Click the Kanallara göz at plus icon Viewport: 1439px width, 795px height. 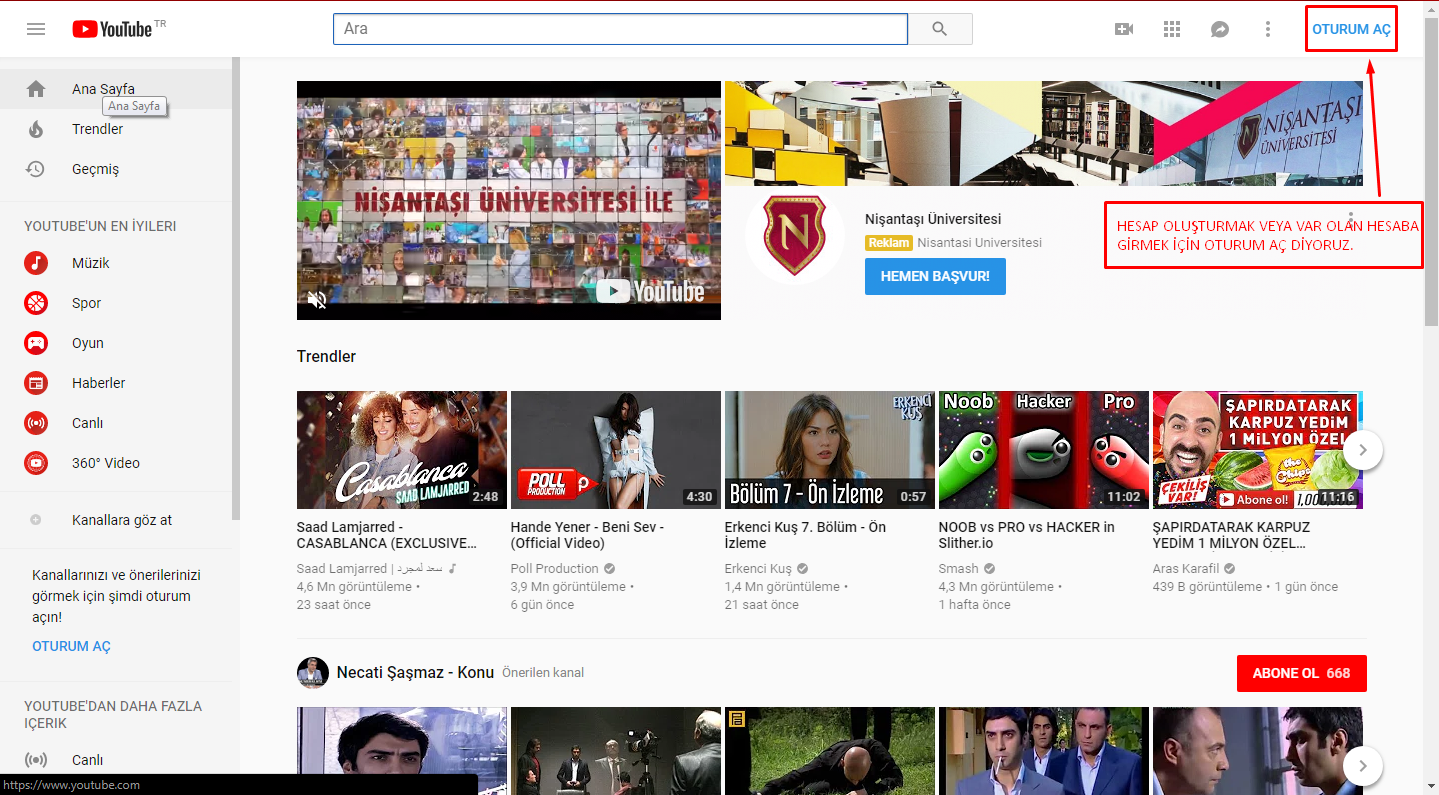pyautogui.click(x=36, y=520)
